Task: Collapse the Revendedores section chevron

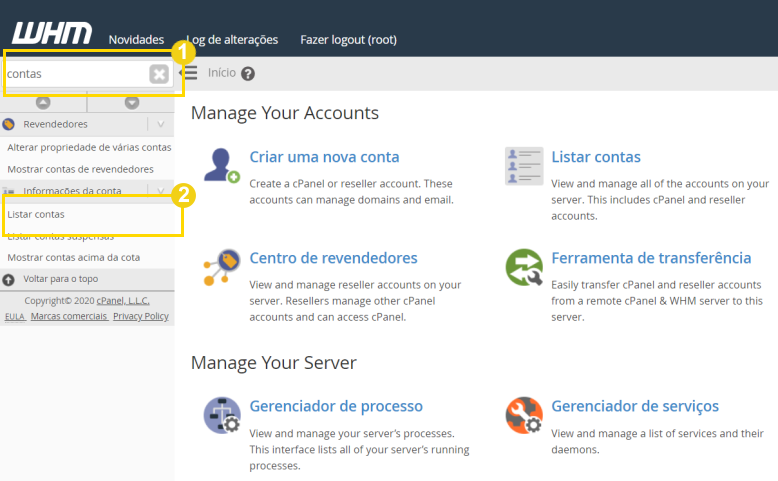Action: coord(160,124)
